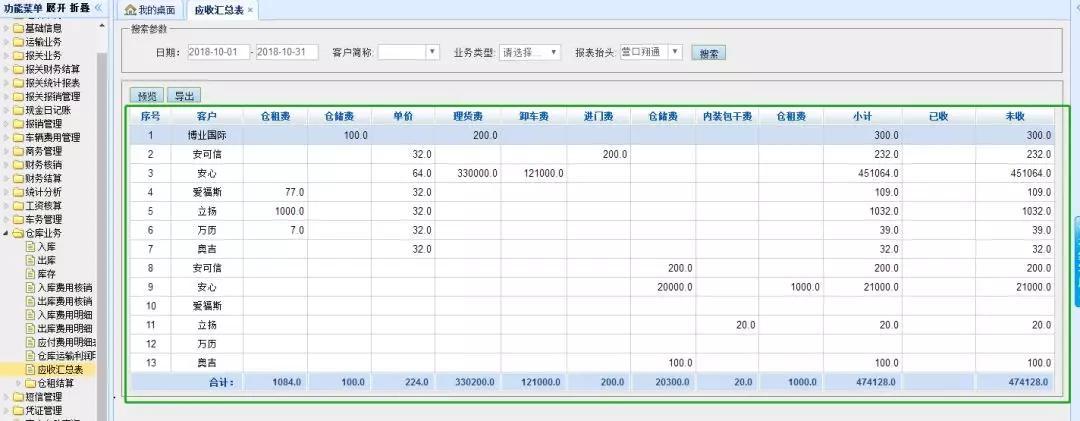Image resolution: width=1080 pixels, height=421 pixels.
Task: Click the 统计分析 folder icon
Action: click(18, 192)
